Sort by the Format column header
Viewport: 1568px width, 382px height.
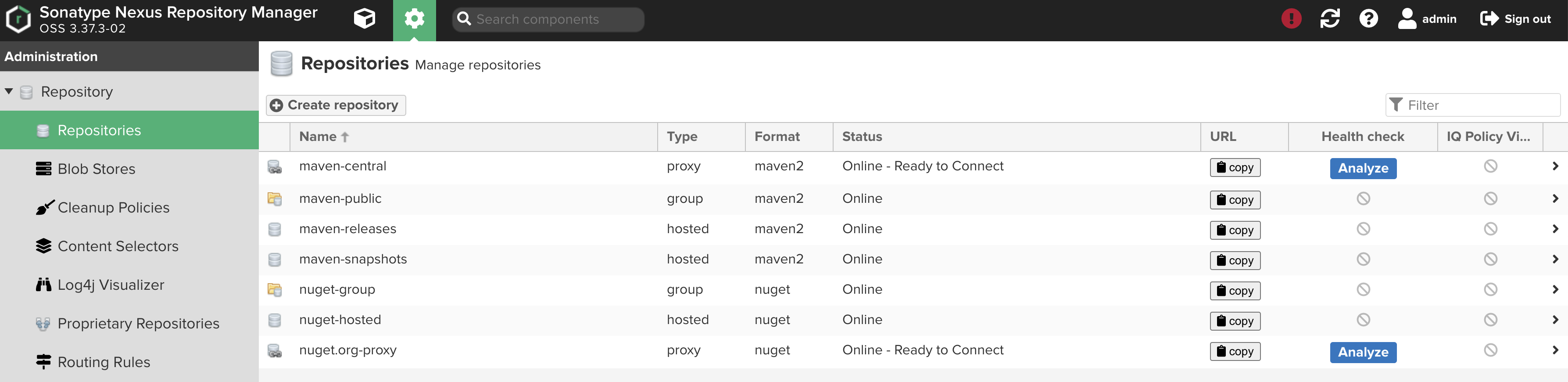click(x=789, y=137)
